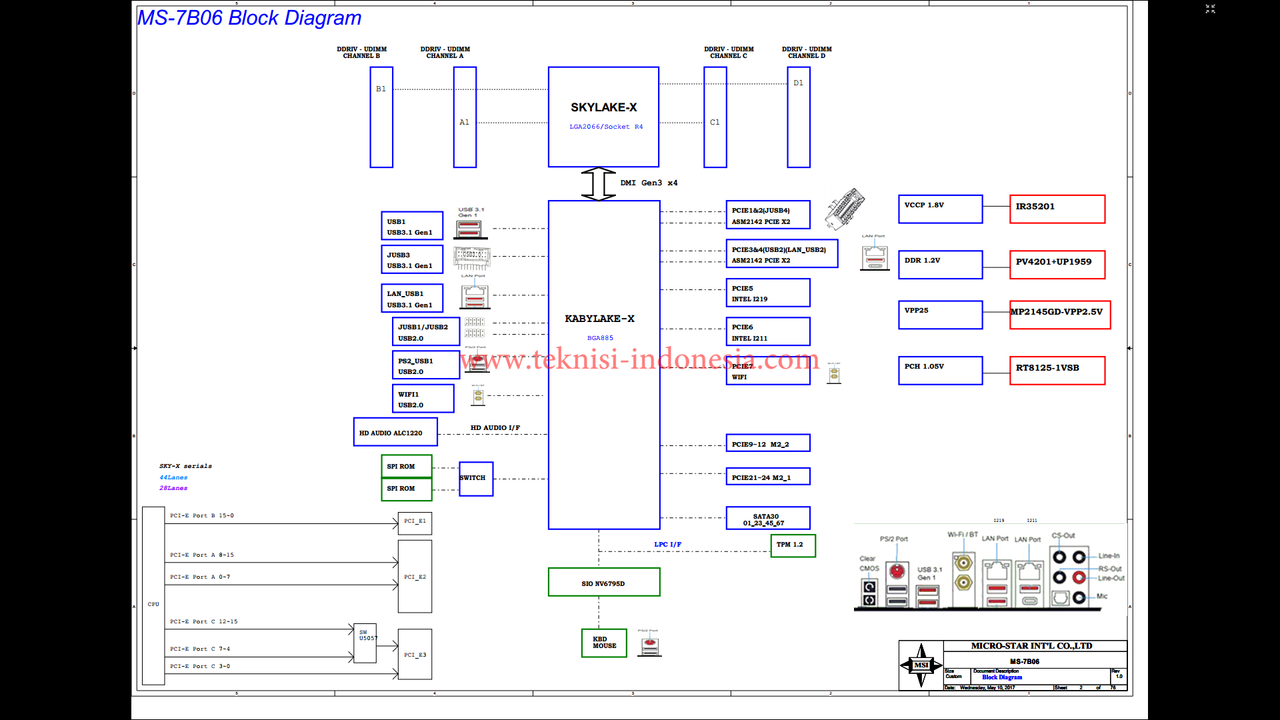Click the JUSB3 header connector picture

click(470, 258)
